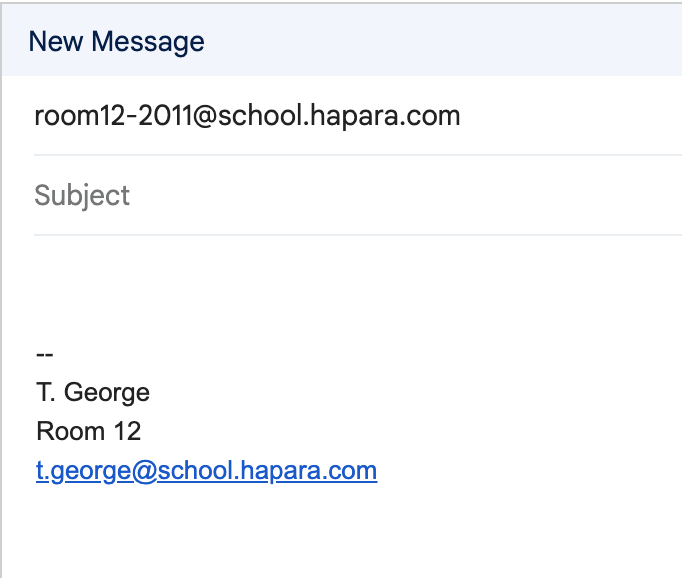
Task: Click empty Subject row space beside the placeholder
Action: [x=405, y=195]
